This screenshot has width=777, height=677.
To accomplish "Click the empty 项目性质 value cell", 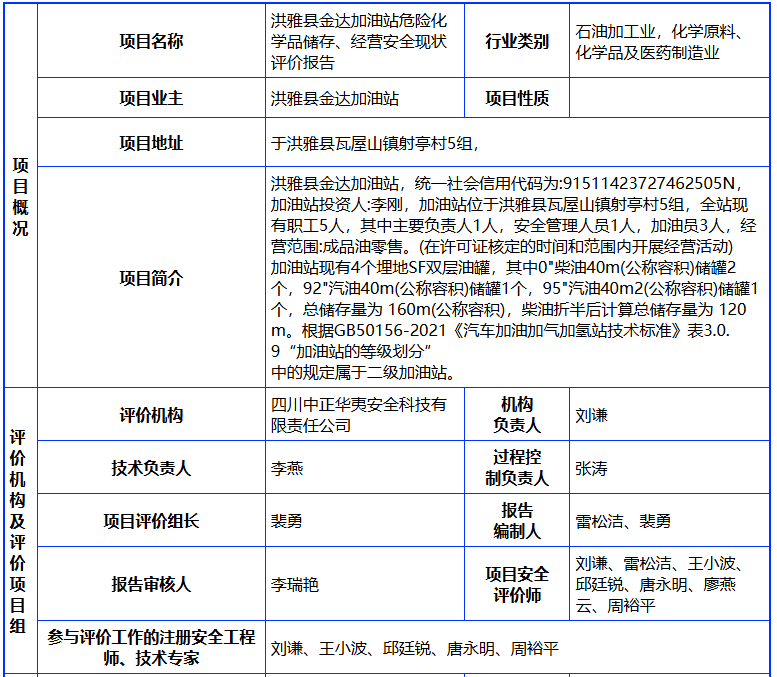I will 669,98.
